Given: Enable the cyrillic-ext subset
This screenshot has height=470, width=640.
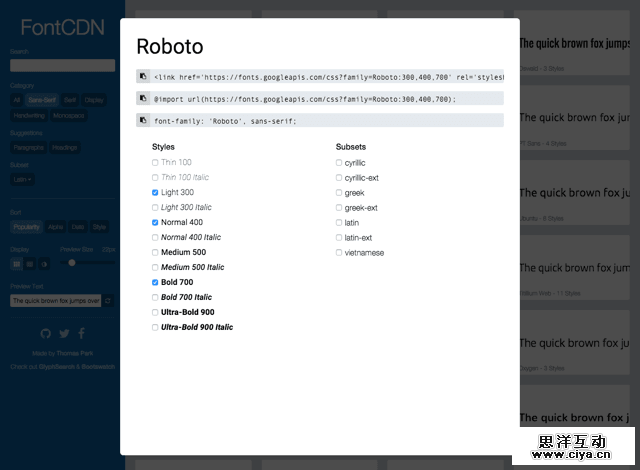Looking at the screenshot, I should (x=339, y=177).
